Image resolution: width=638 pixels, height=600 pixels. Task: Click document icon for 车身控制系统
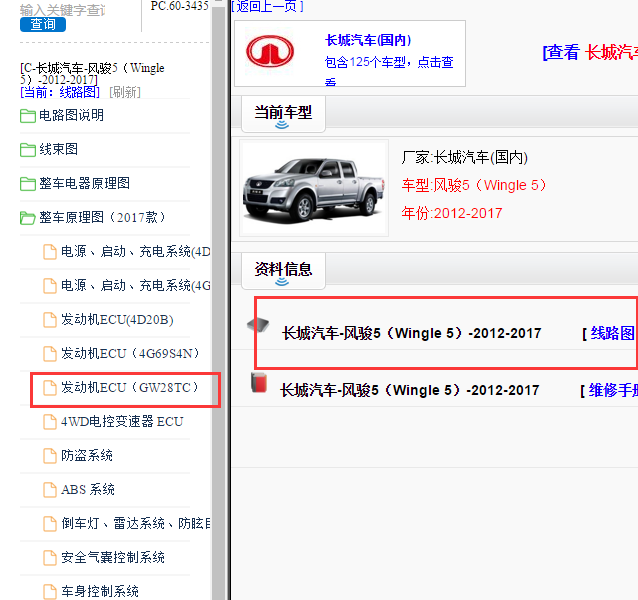point(50,592)
